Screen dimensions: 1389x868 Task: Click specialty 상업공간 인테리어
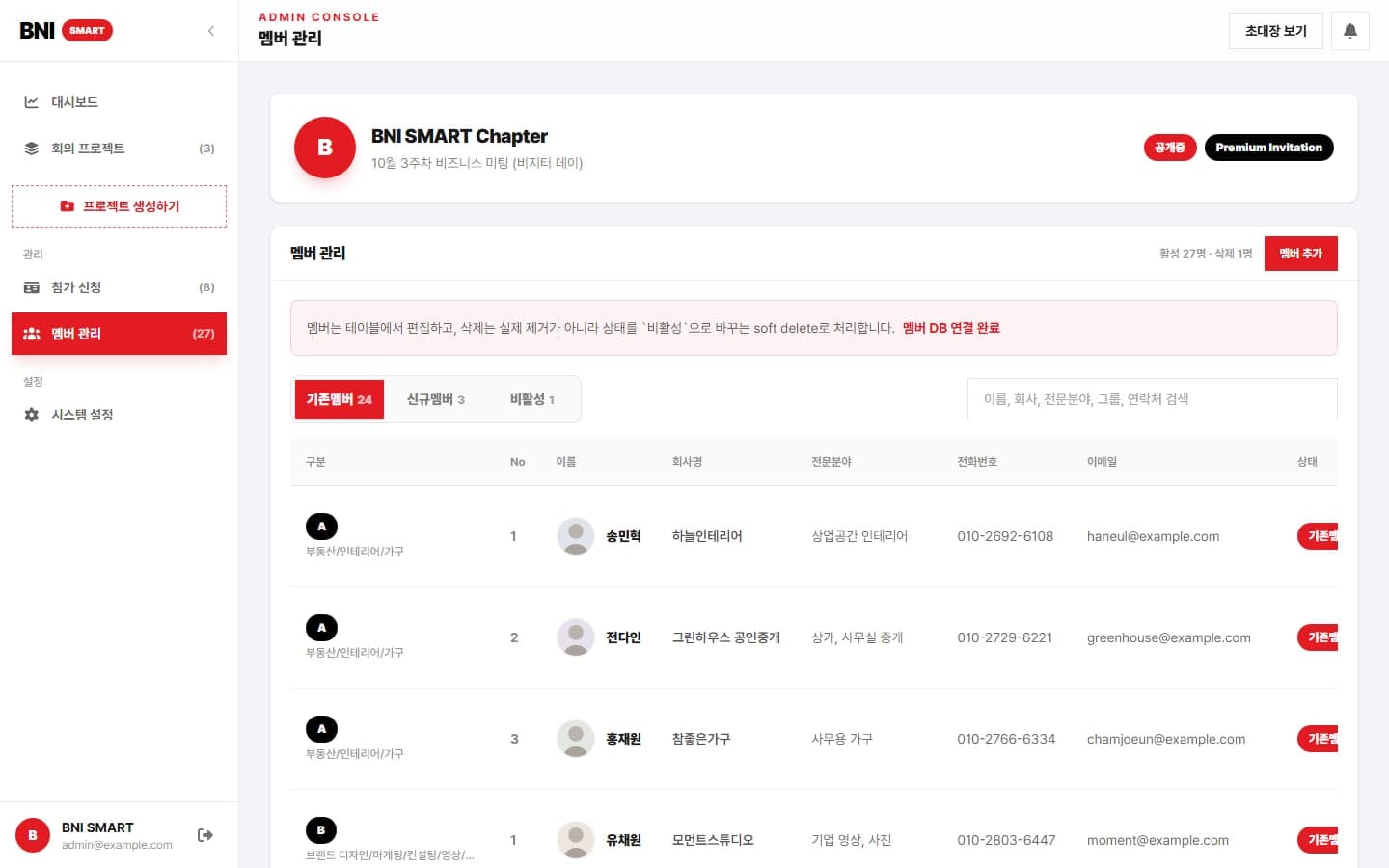click(859, 536)
